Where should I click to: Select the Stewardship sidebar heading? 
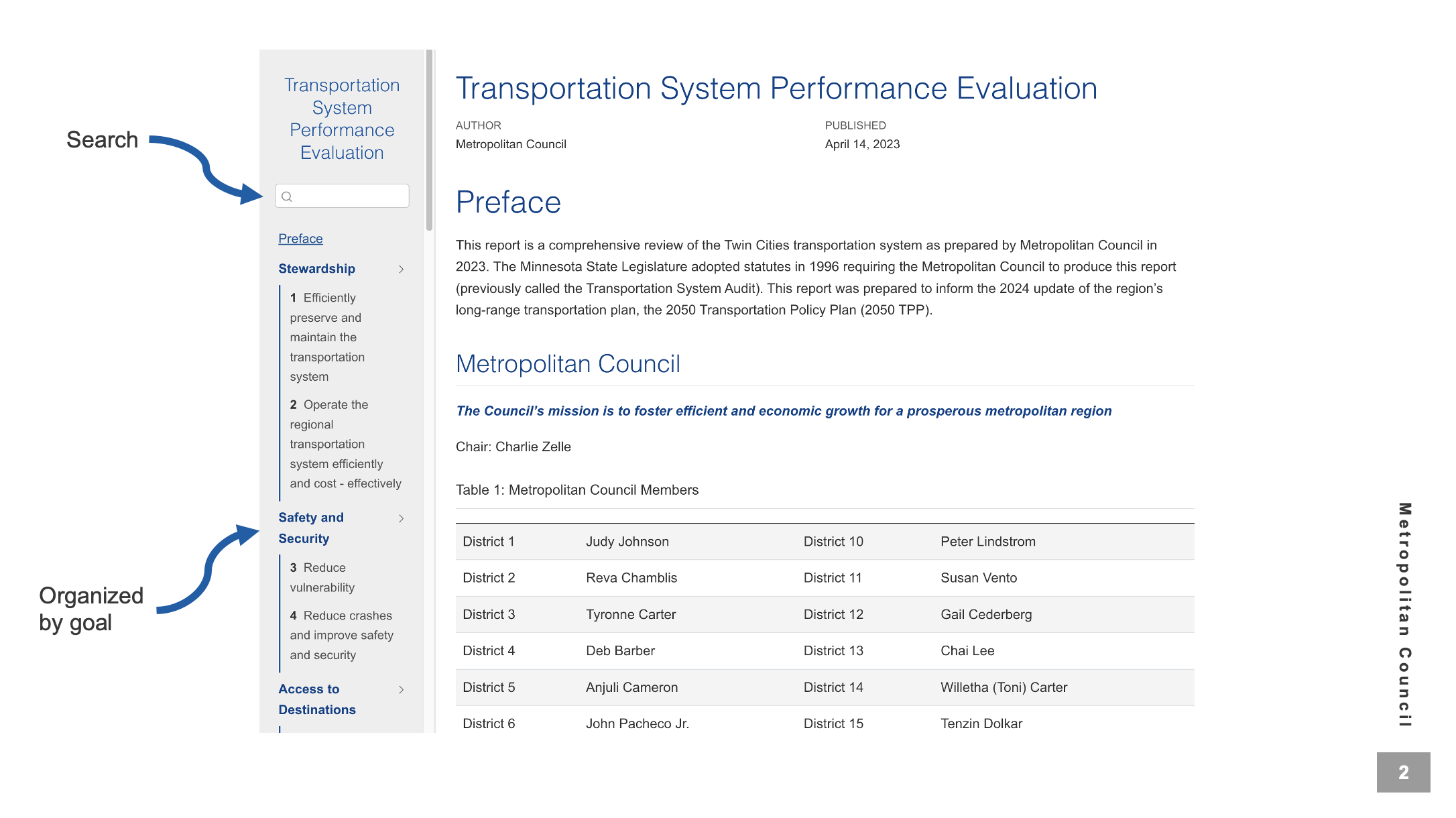point(316,269)
